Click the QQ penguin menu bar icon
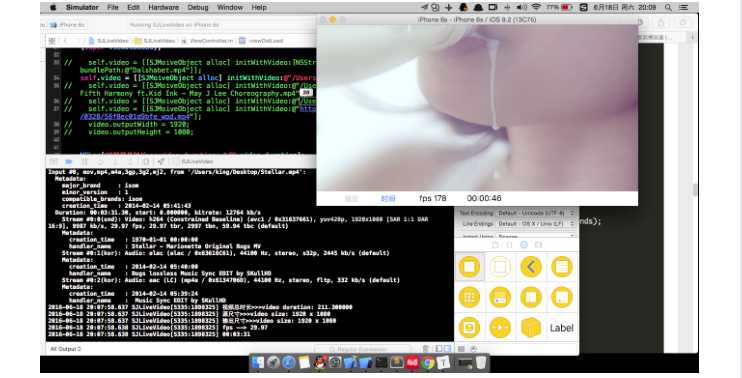 (x=463, y=8)
